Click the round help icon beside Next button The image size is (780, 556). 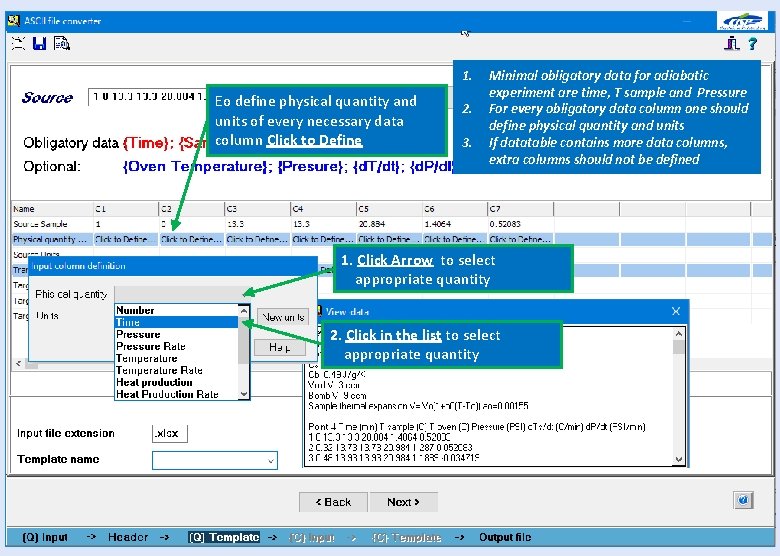click(x=743, y=500)
